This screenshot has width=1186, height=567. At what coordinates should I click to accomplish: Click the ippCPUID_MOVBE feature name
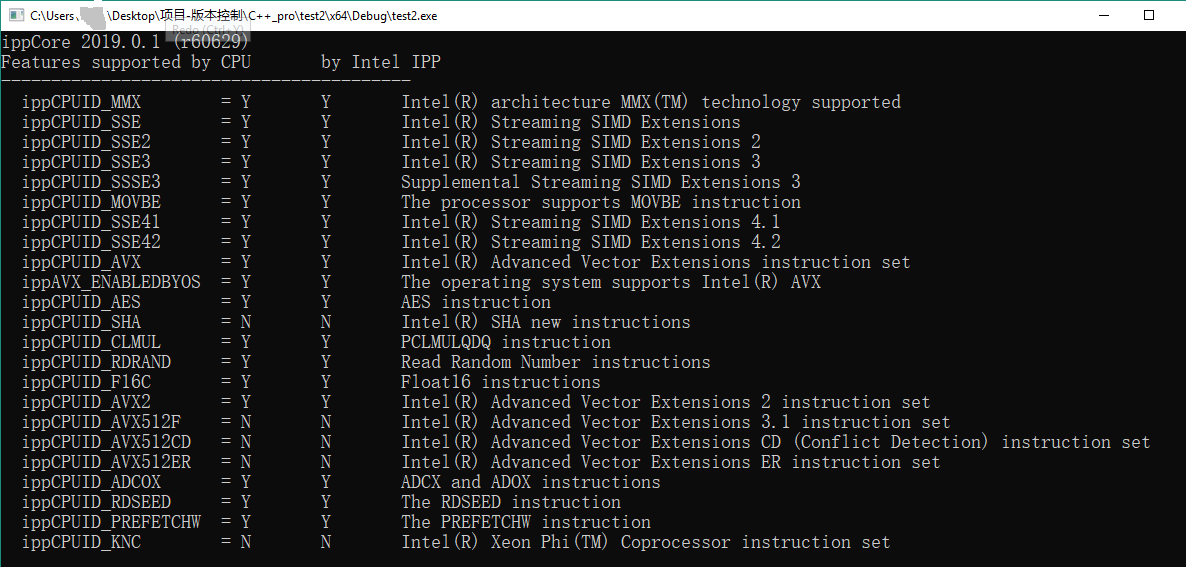coord(91,202)
